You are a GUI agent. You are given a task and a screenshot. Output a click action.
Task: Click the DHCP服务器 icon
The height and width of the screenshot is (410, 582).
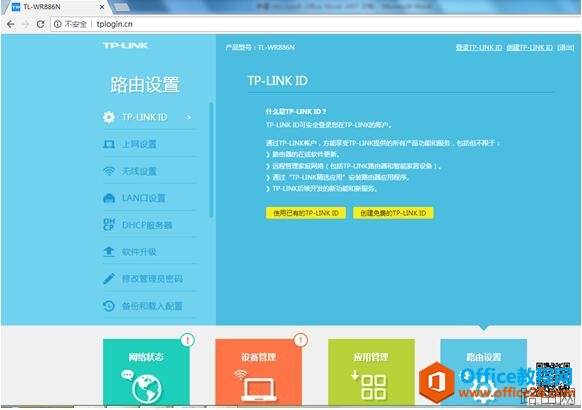[x=109, y=225]
